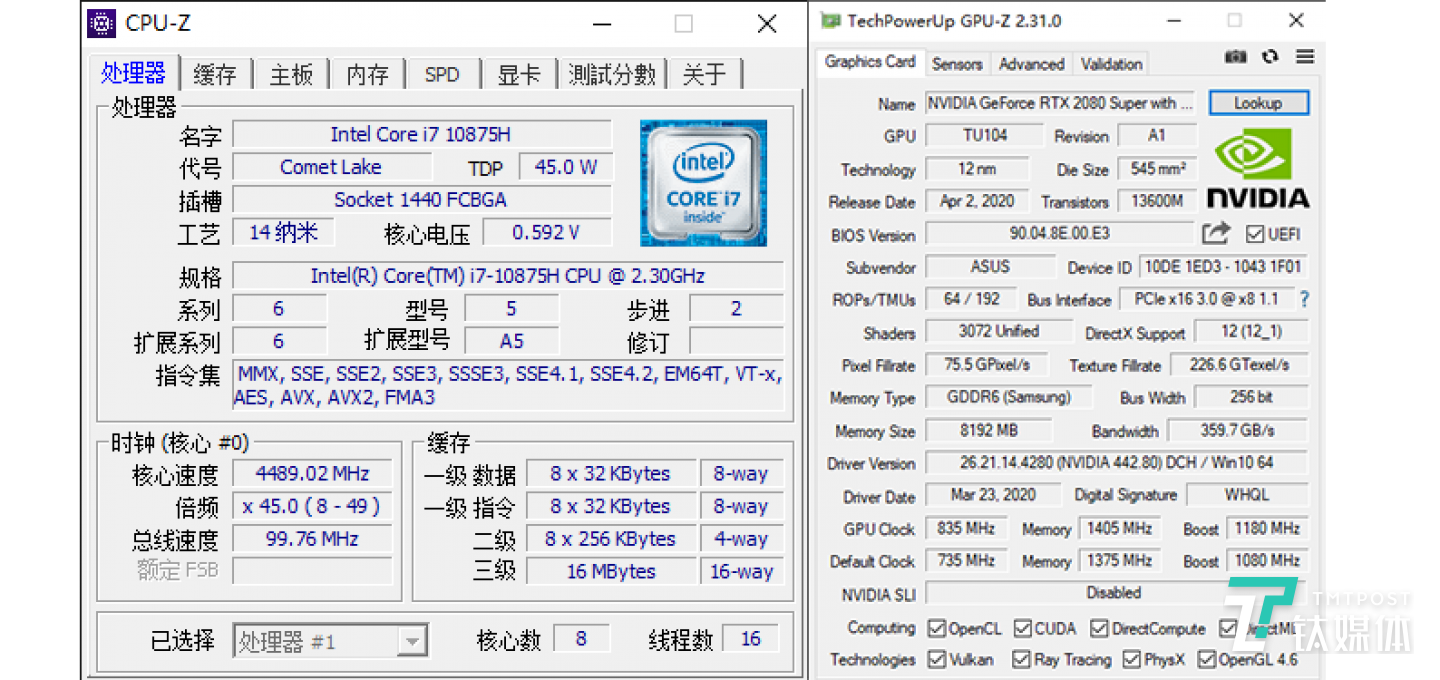
Task: Click the NVIDIA logo image
Action: (1257, 167)
